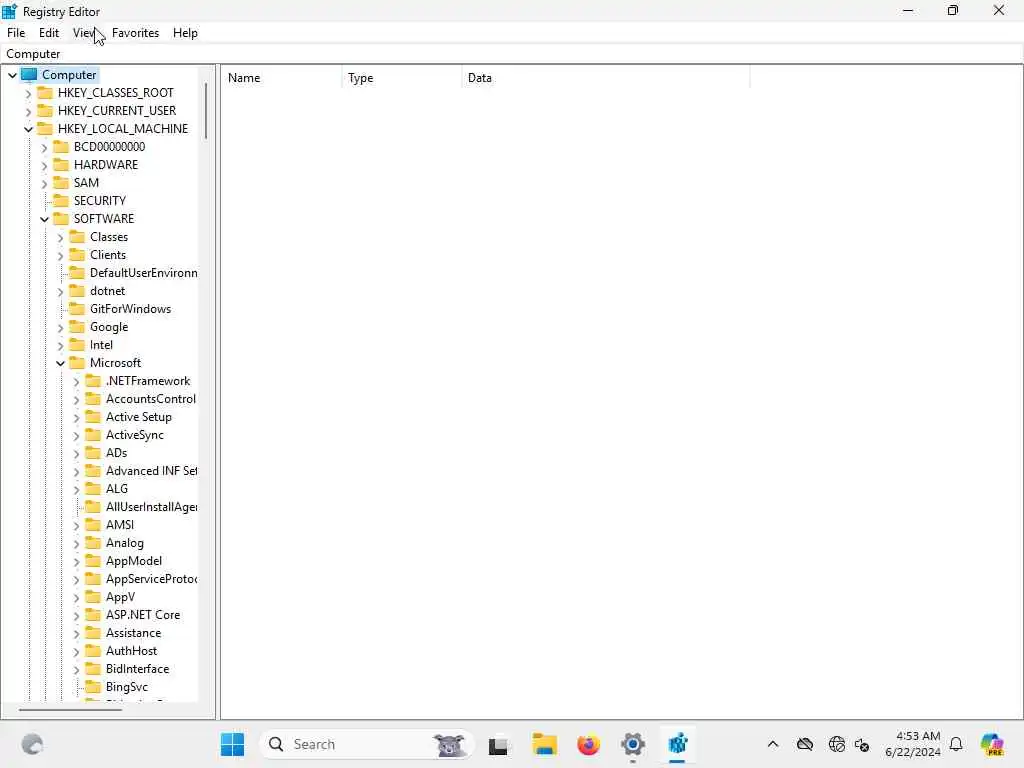The height and width of the screenshot is (768, 1024).
Task: Click the tree vertical scrollbar thumb
Action: click(206, 110)
